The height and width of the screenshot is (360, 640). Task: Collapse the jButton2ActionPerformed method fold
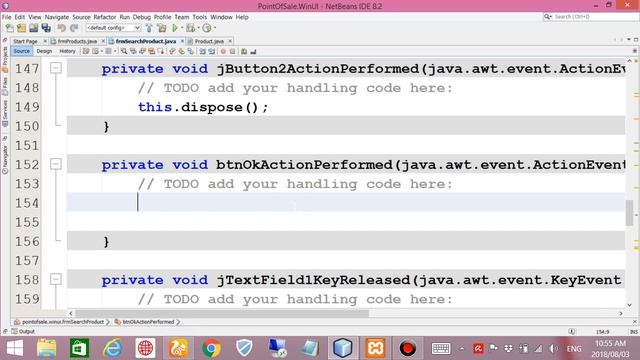(56, 68)
